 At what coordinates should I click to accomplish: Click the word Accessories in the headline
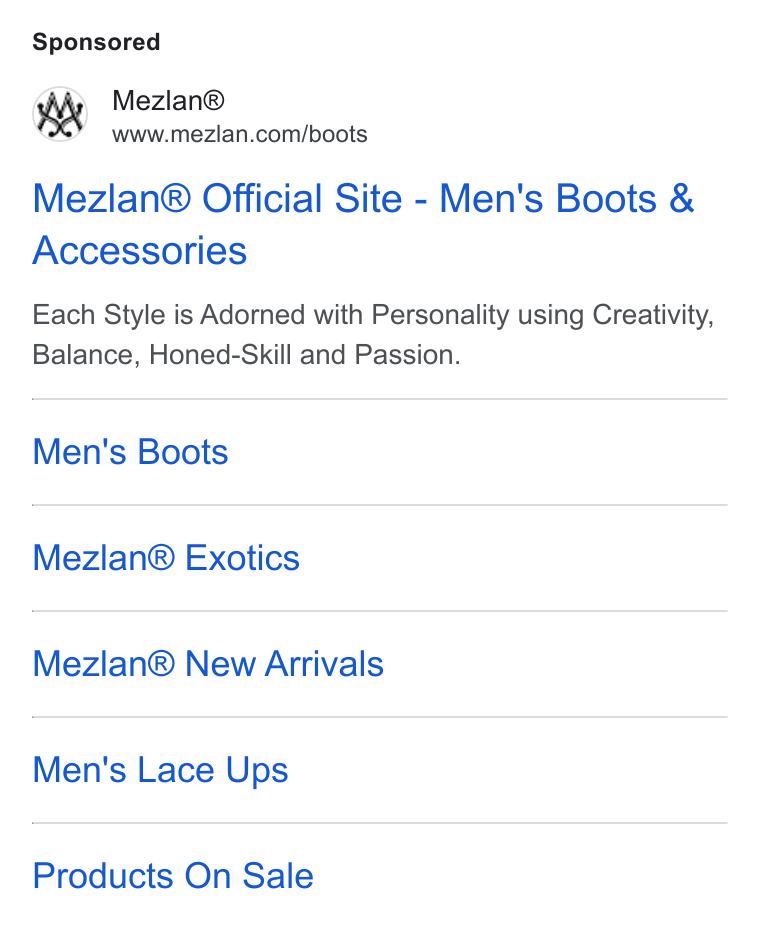click(140, 250)
